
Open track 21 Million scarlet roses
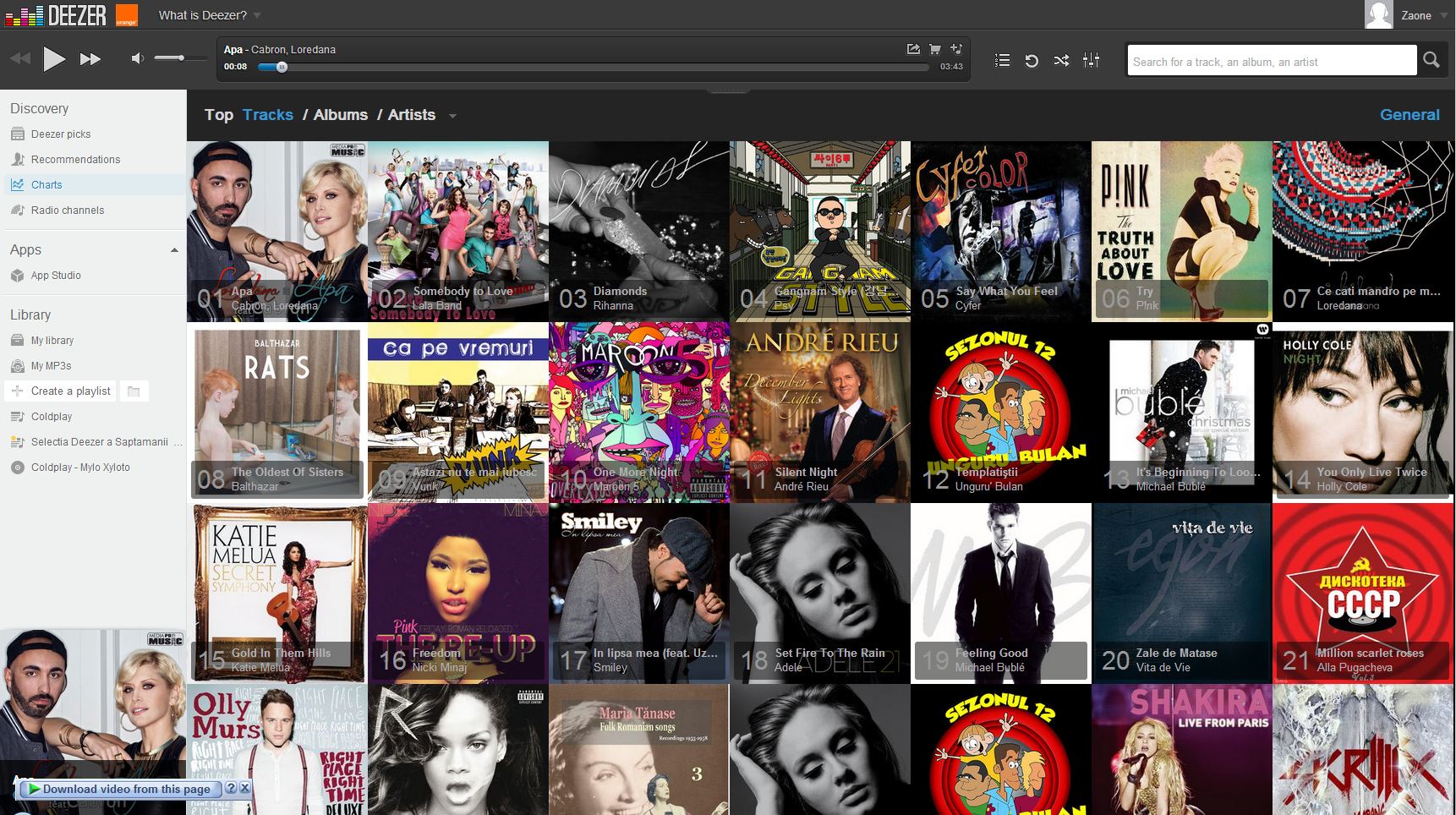pyautogui.click(x=1363, y=593)
